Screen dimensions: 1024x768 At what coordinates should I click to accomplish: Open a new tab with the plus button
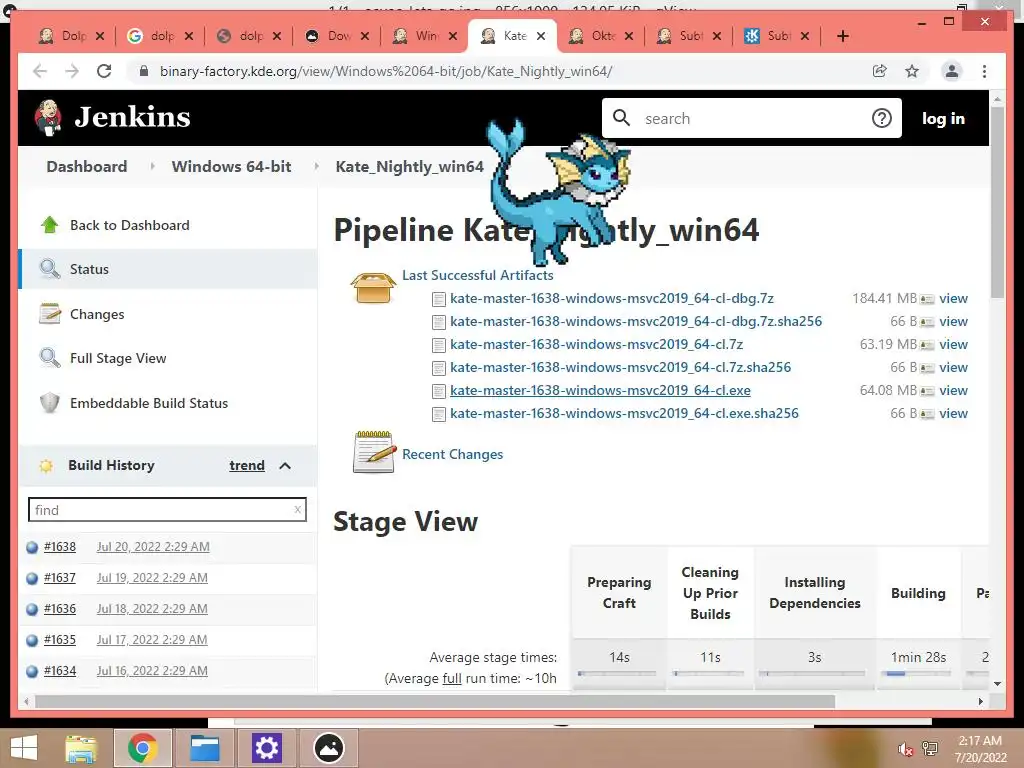[x=842, y=36]
